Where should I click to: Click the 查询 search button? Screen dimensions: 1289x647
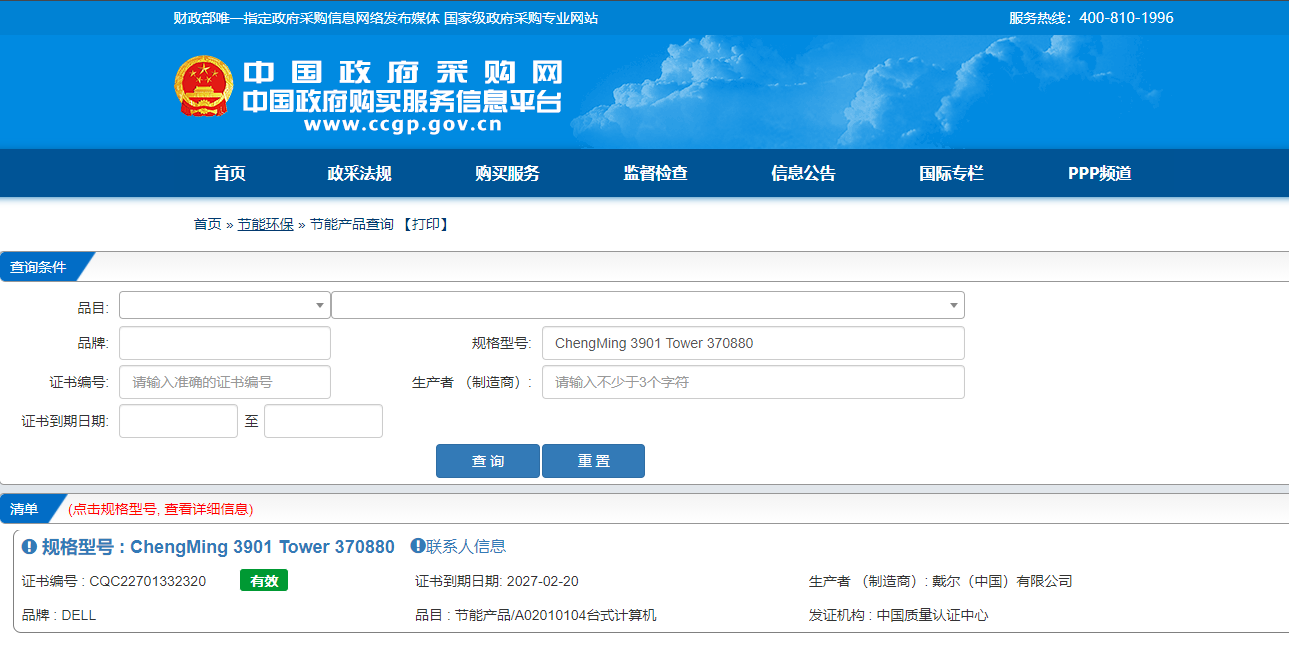(x=488, y=461)
